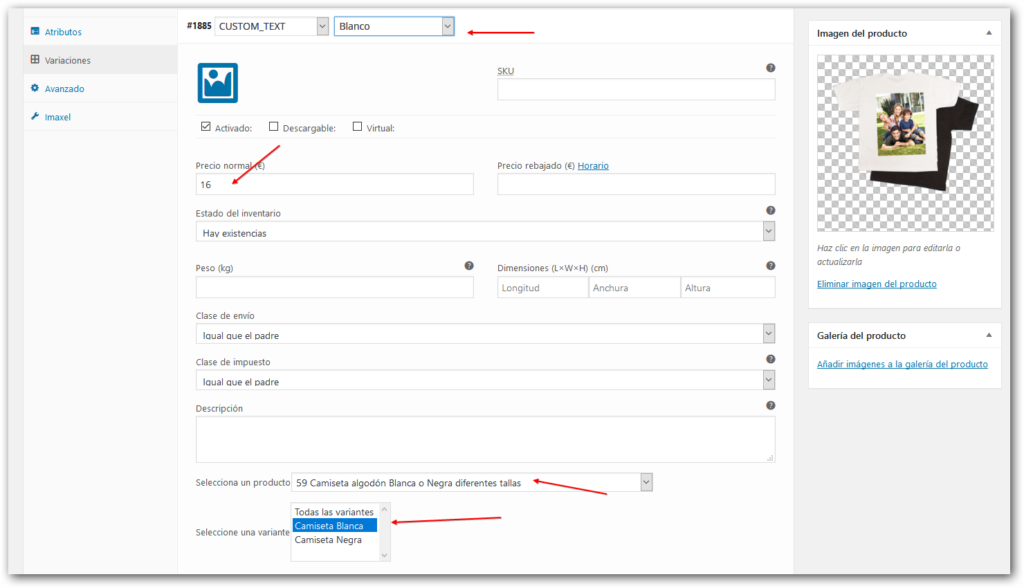This screenshot has width=1024, height=588.
Task: Click the Dimensiones help icon
Action: click(771, 266)
